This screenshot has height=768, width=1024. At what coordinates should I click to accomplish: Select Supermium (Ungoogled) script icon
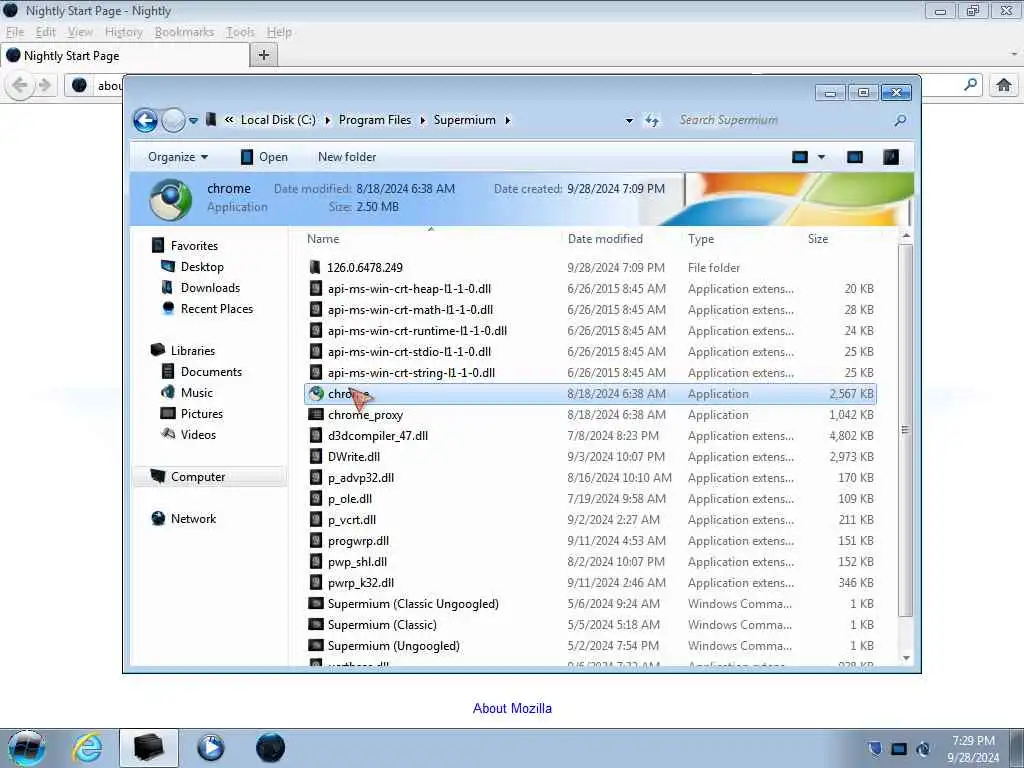pos(316,645)
